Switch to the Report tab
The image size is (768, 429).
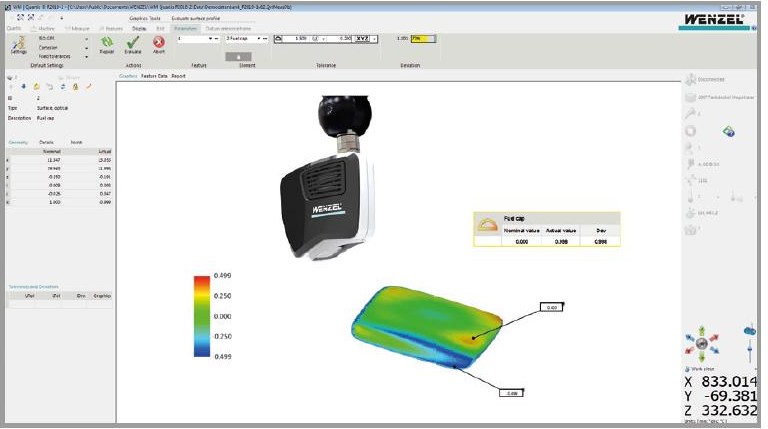point(178,76)
